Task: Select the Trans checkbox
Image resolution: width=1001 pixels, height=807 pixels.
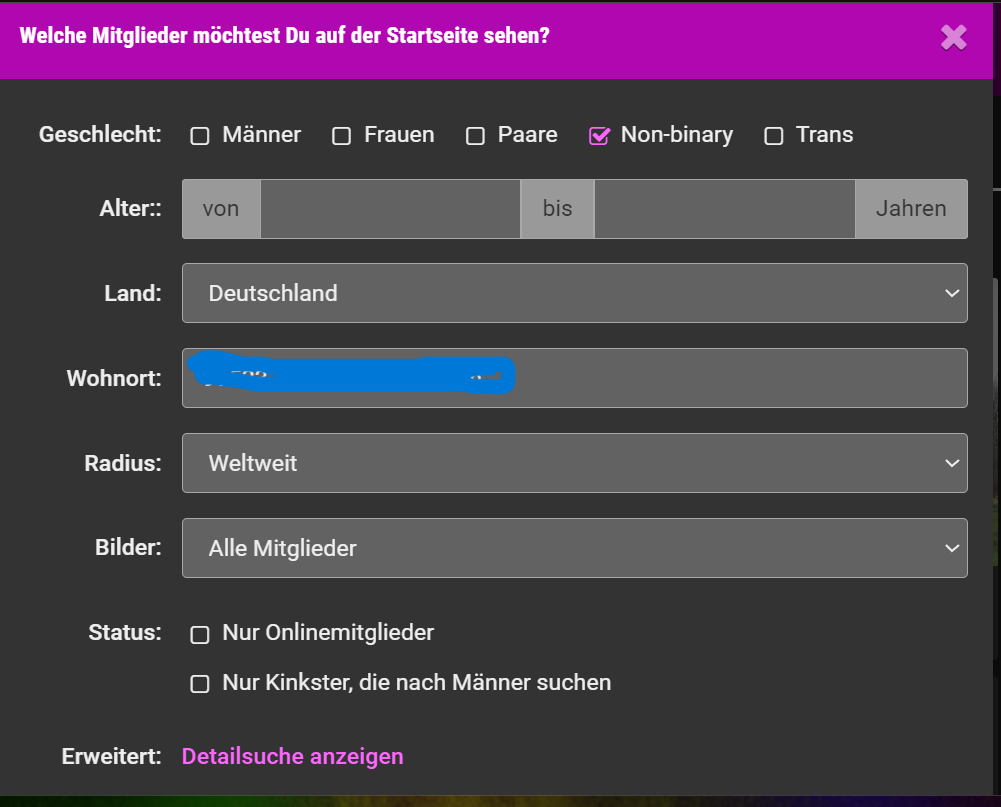Action: point(774,136)
